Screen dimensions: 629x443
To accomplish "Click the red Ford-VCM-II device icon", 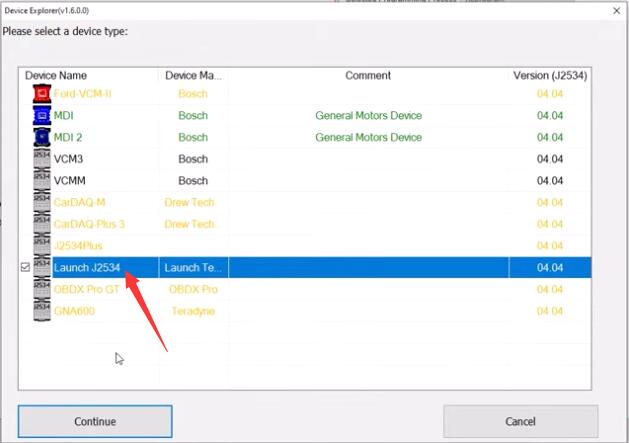I will tap(42, 94).
